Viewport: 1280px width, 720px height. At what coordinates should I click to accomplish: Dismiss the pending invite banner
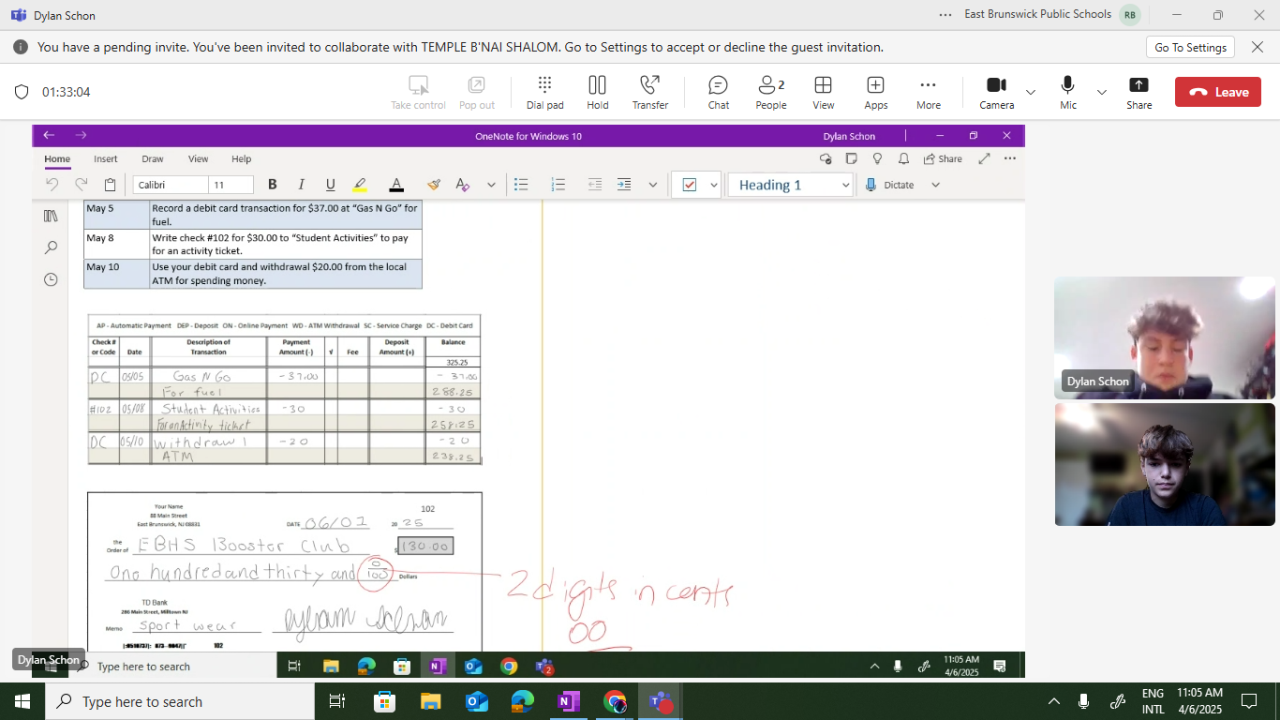pos(1258,47)
